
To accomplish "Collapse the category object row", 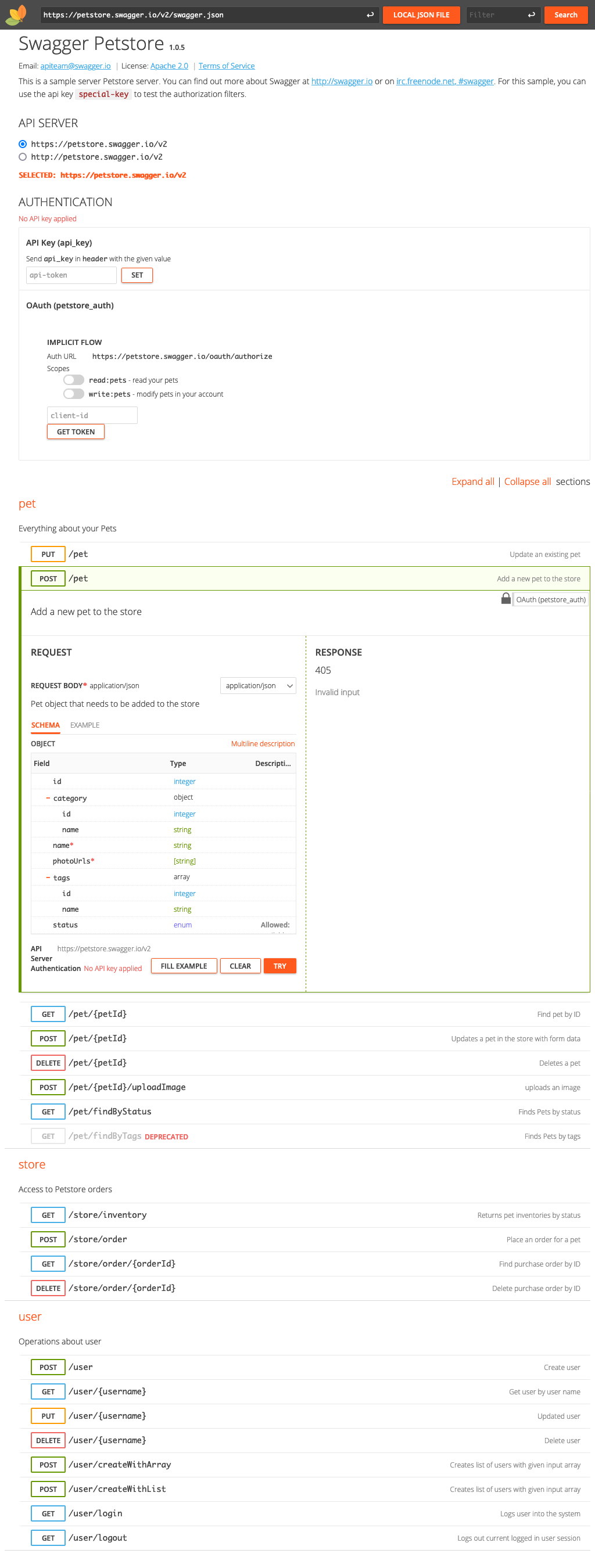I will 48,798.
